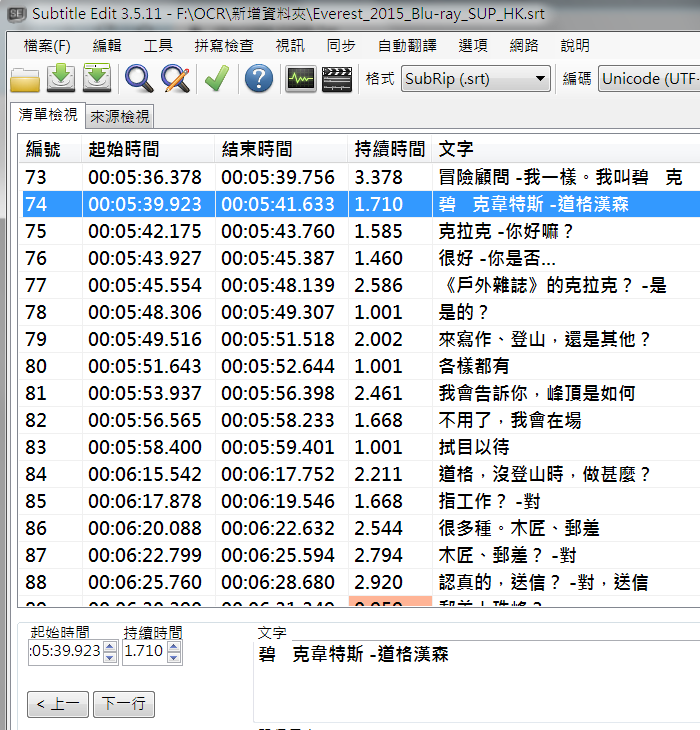
Task: Open the Unicode (UTF) encoding dropdown
Action: [x=649, y=79]
